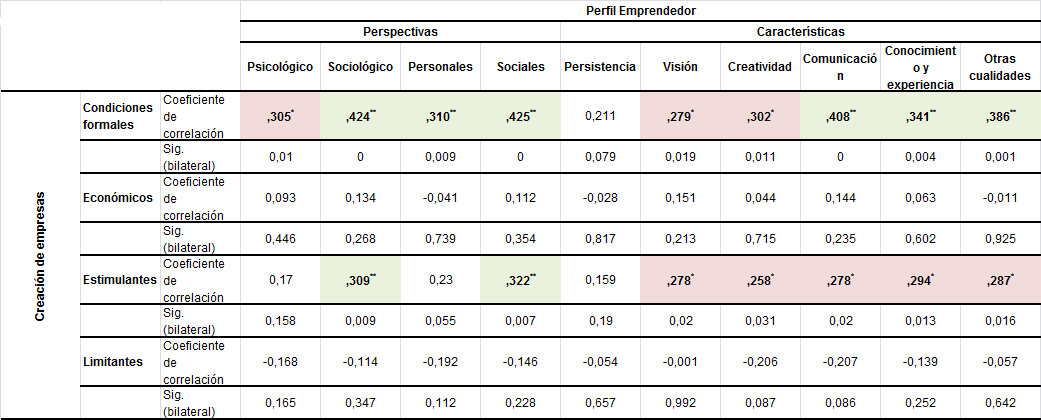Select the Características group header
The height and width of the screenshot is (420, 1041).
coord(800,32)
